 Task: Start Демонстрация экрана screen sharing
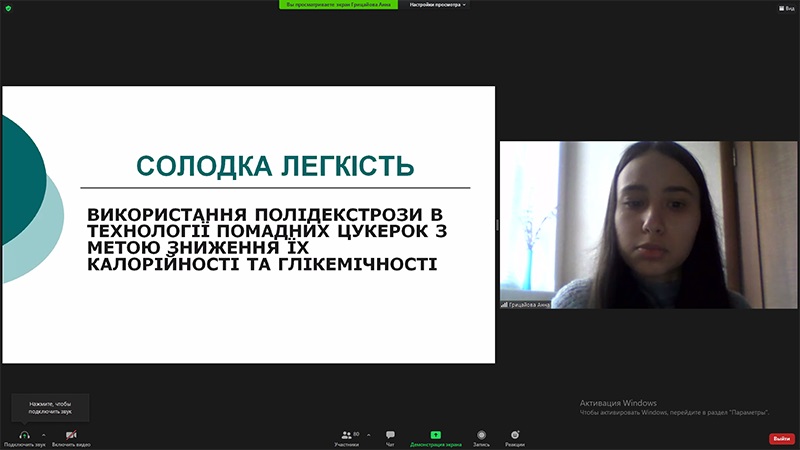[x=436, y=438]
